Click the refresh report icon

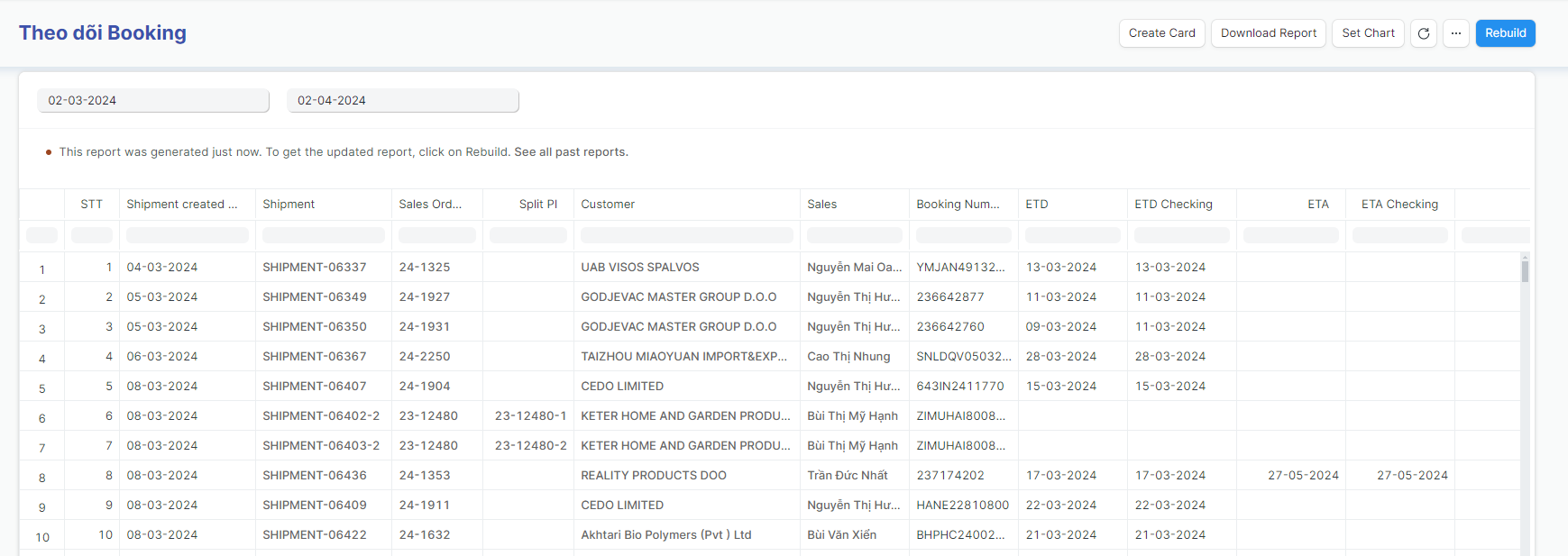1423,33
